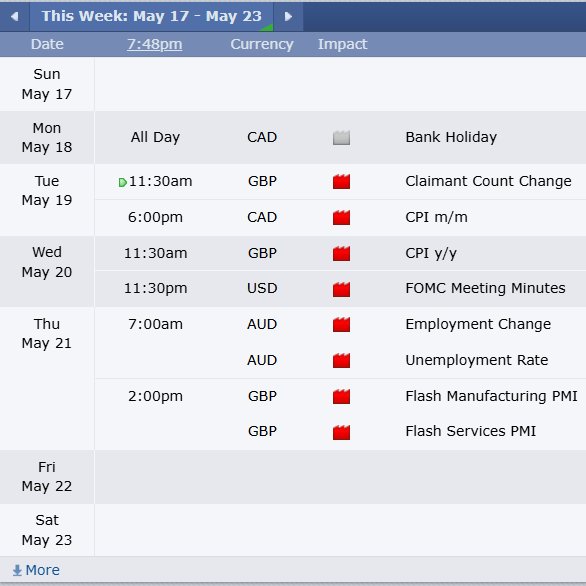This screenshot has height=586, width=586.
Task: Open This Week: May 17 - May 23 selector
Action: (x=151, y=16)
